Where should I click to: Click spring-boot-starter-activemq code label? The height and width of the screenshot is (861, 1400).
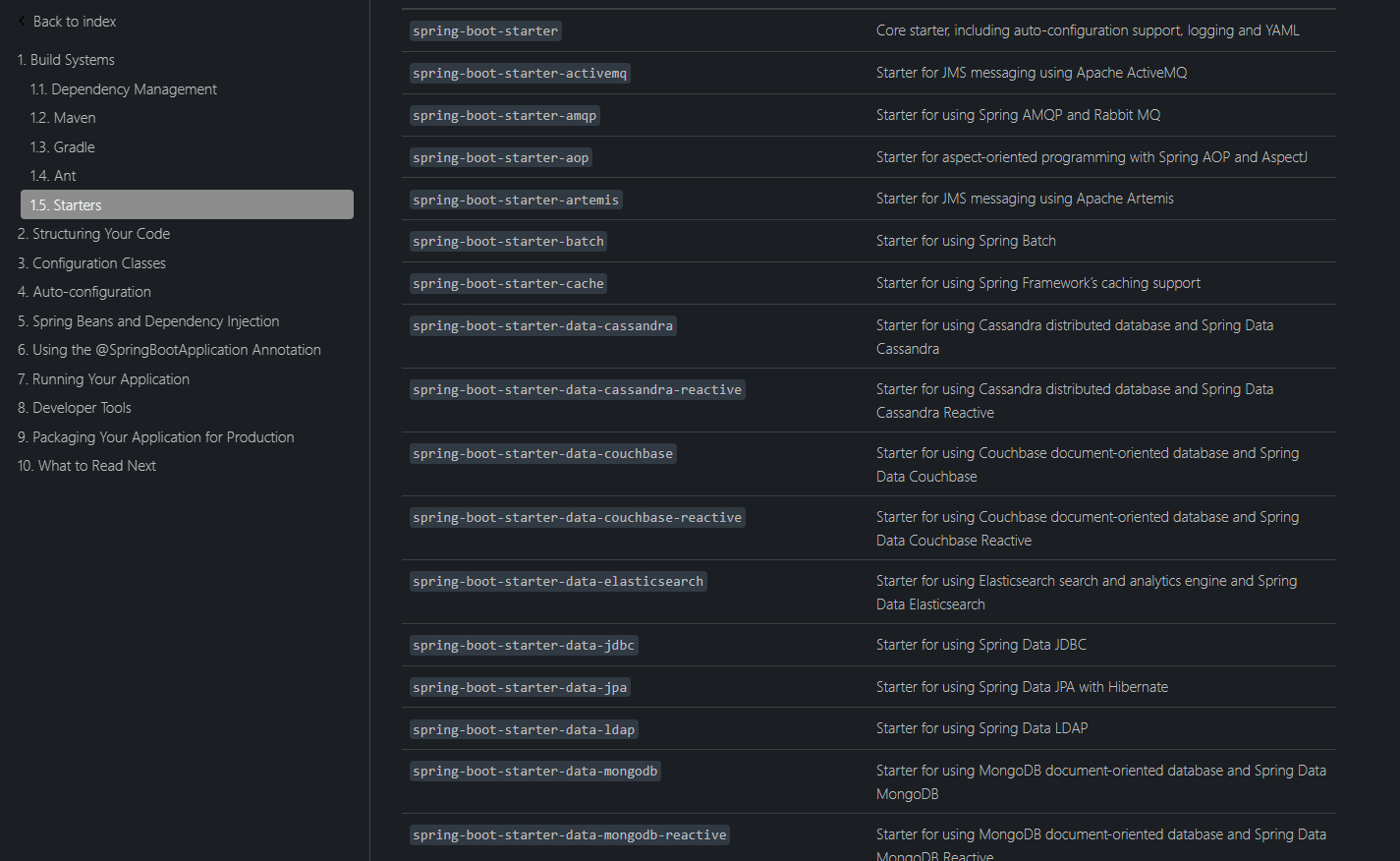pyautogui.click(x=520, y=74)
